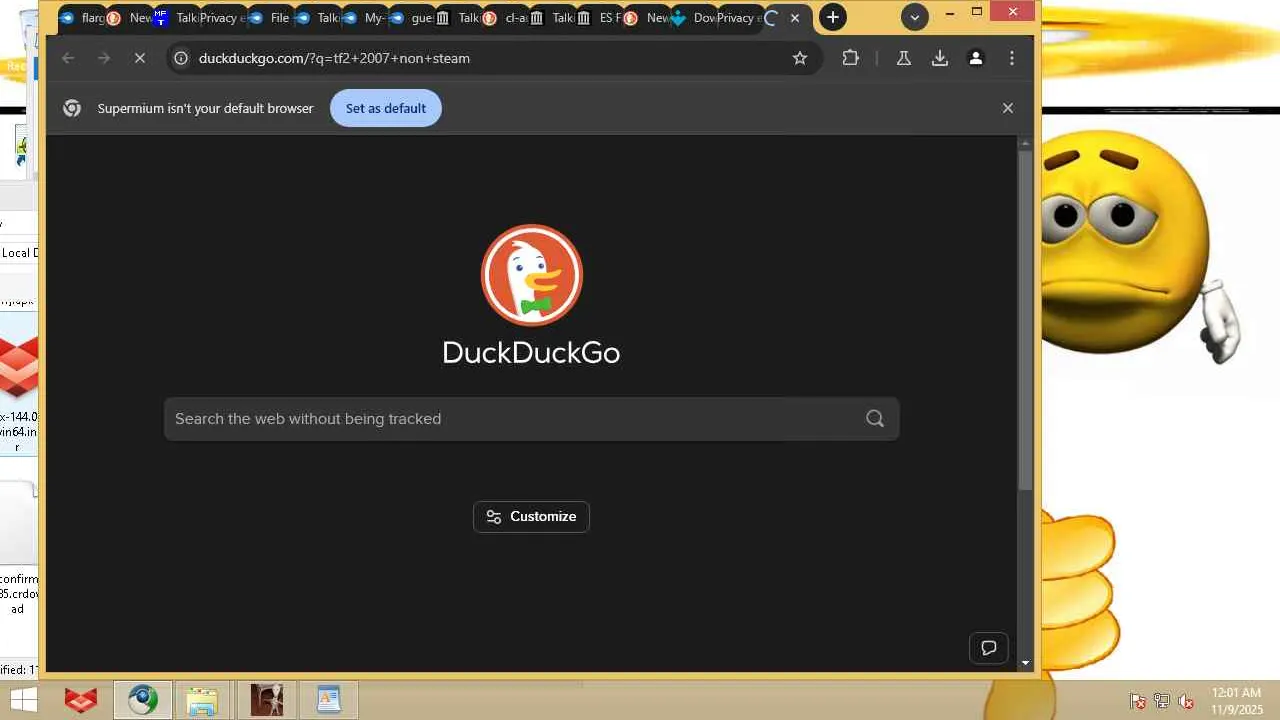Switch to the "My-" tab
Image resolution: width=1280 pixels, height=720 pixels.
[365, 18]
